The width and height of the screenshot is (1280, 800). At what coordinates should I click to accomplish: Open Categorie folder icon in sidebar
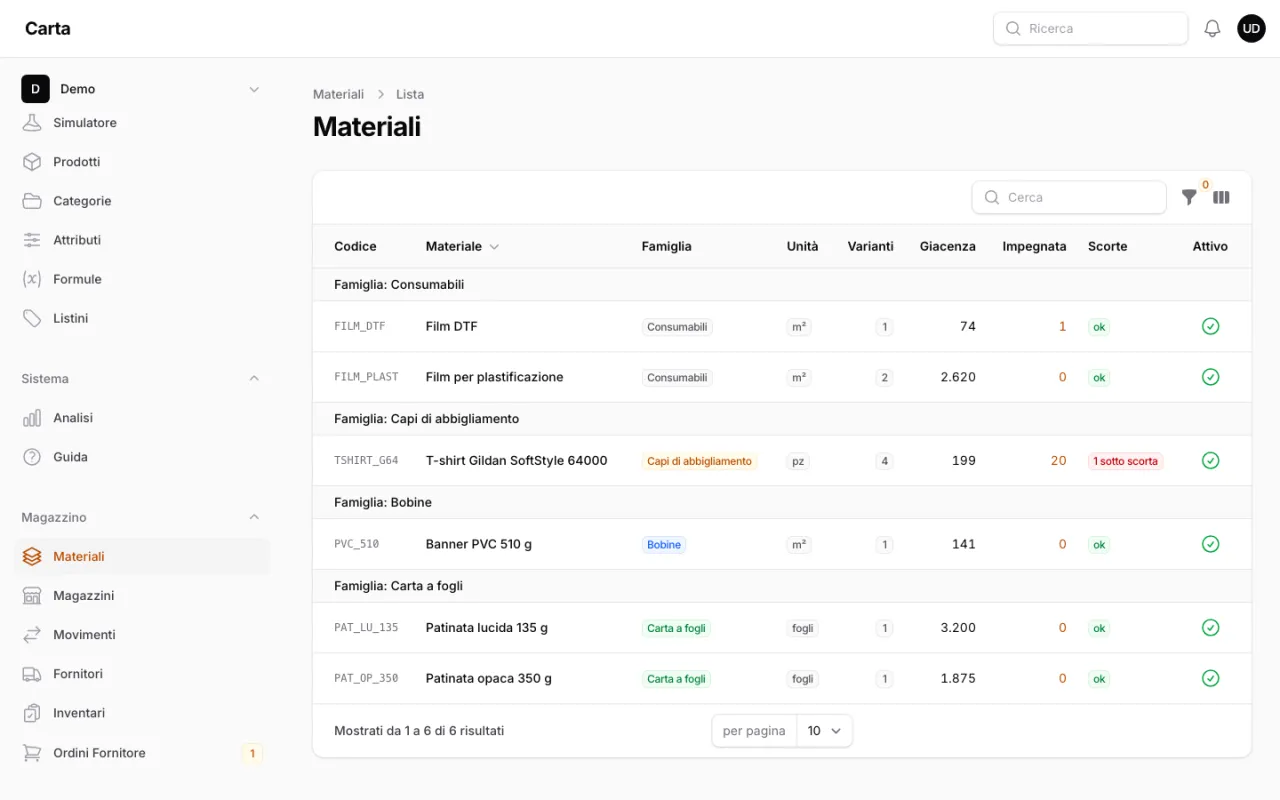click(x=32, y=201)
